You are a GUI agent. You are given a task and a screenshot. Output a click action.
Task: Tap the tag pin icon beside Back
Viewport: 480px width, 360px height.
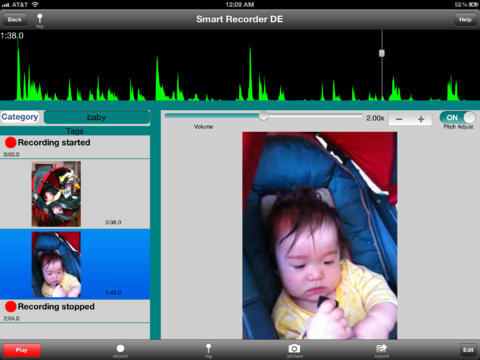click(40, 19)
